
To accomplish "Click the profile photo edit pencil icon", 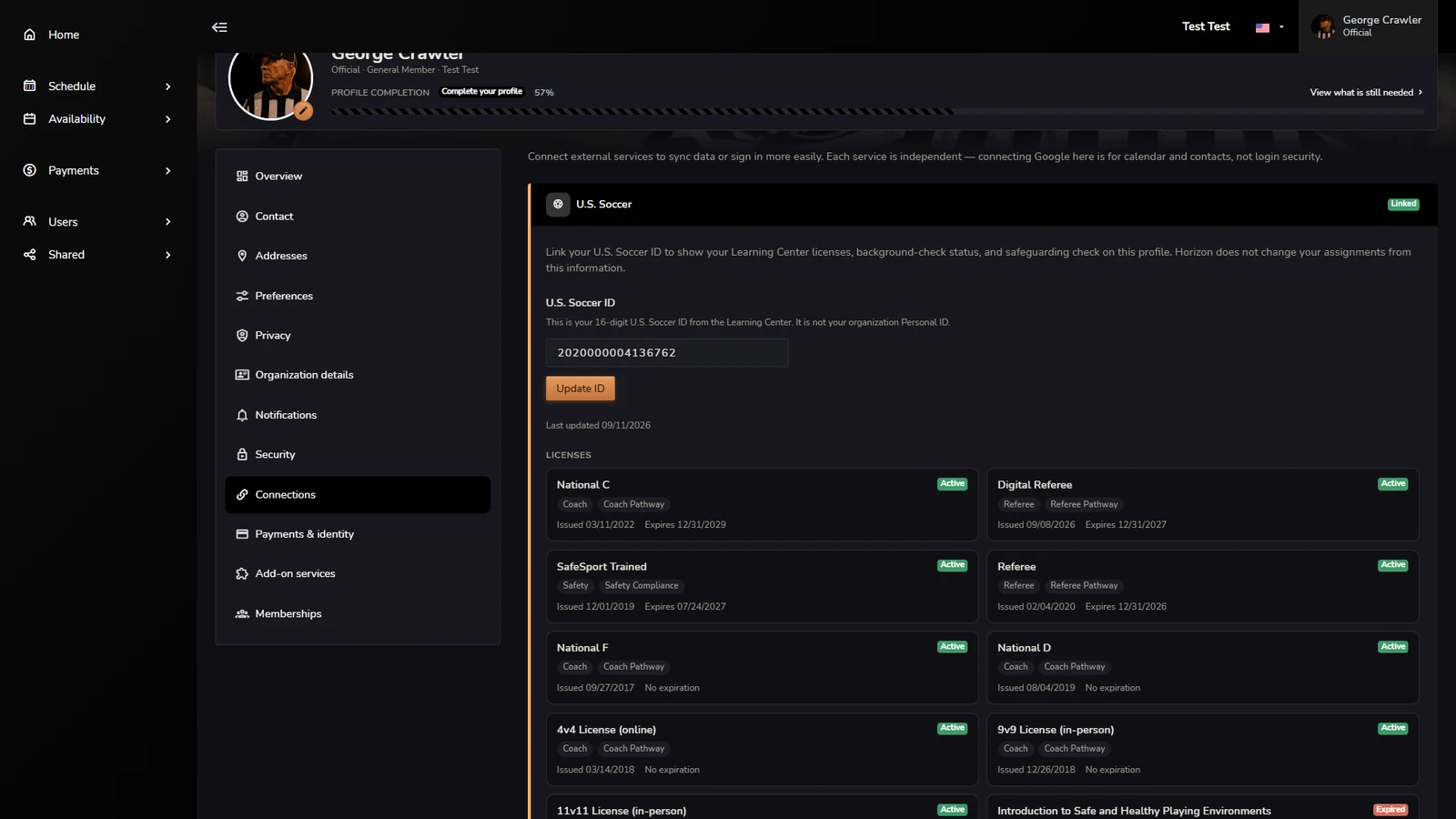I will coord(303,111).
